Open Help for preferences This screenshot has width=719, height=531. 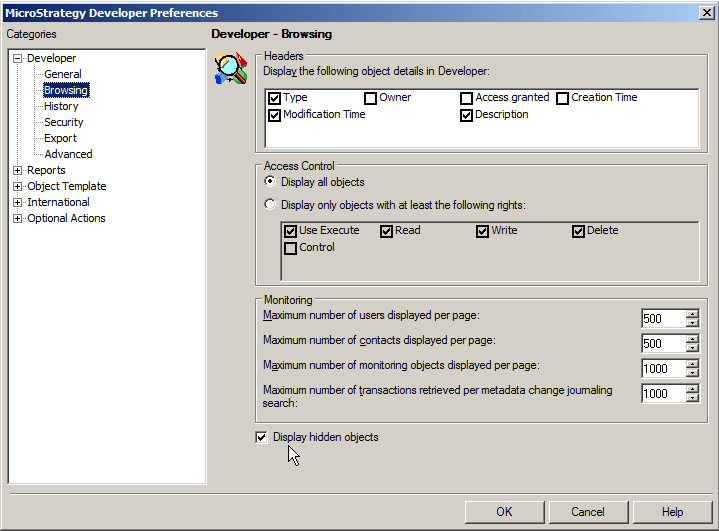(x=672, y=512)
